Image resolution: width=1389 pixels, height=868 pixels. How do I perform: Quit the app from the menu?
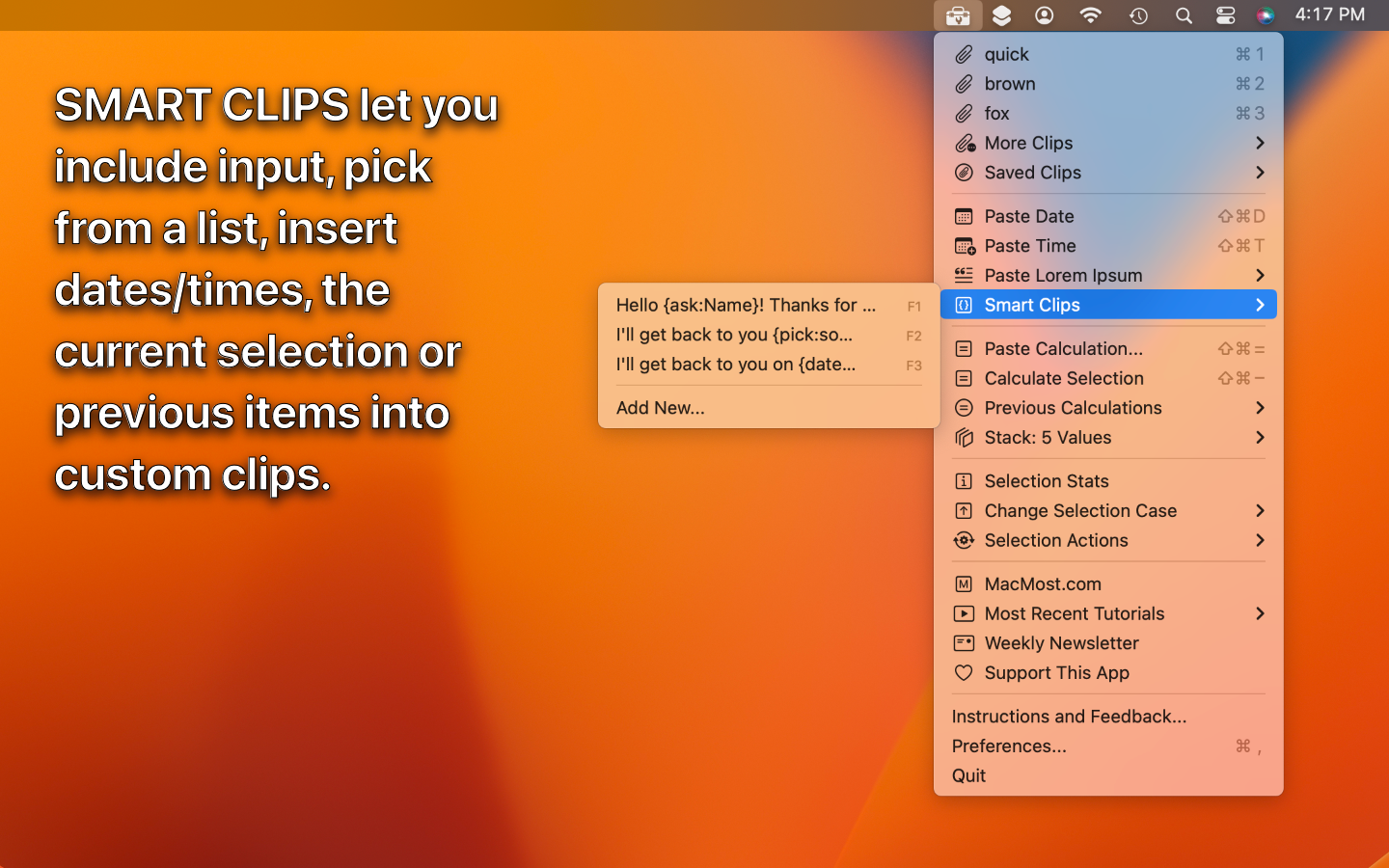click(x=1108, y=775)
